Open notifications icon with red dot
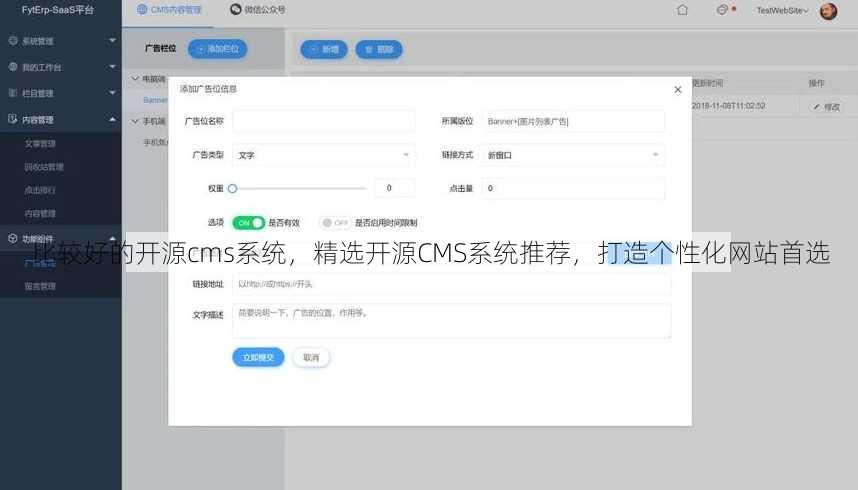 726,10
